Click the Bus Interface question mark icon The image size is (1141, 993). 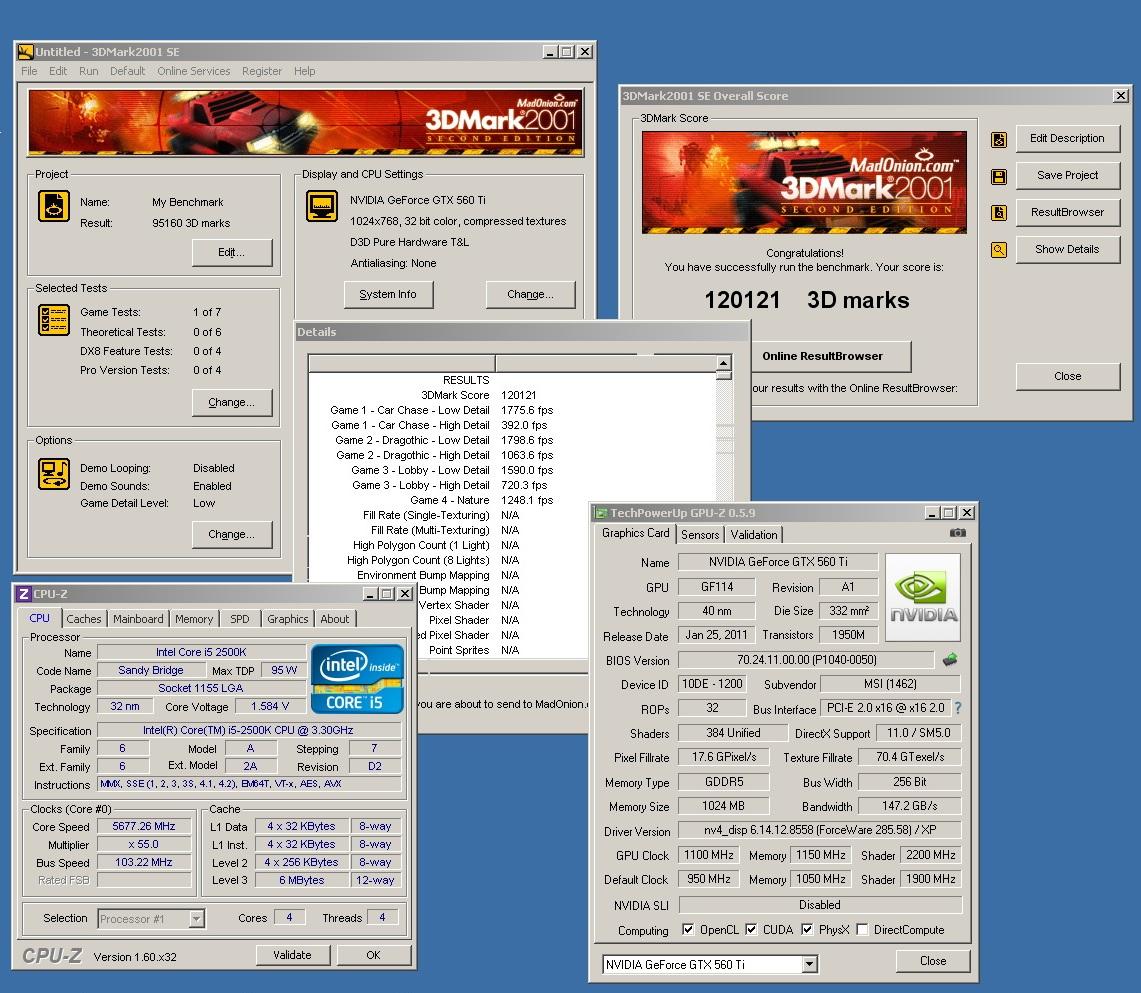tap(958, 708)
